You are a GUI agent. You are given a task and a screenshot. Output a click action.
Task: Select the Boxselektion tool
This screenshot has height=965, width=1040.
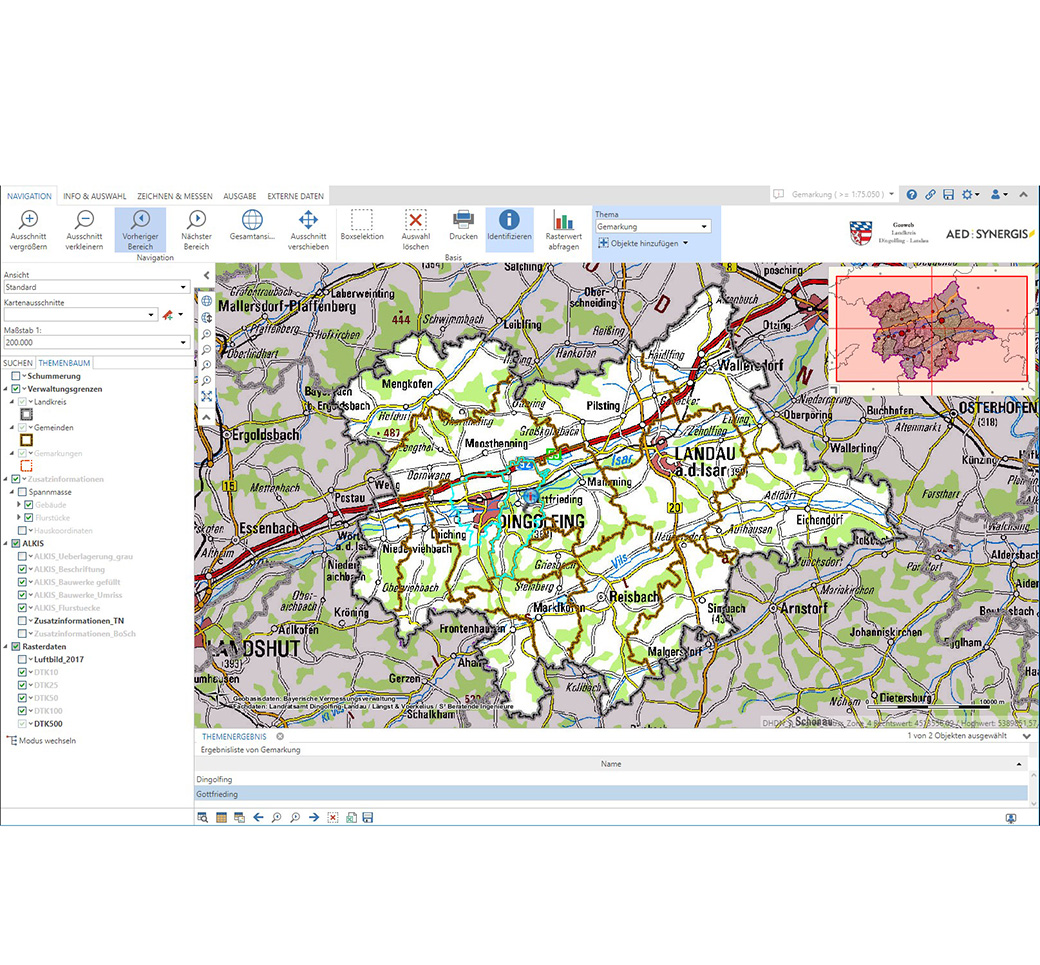pos(362,225)
